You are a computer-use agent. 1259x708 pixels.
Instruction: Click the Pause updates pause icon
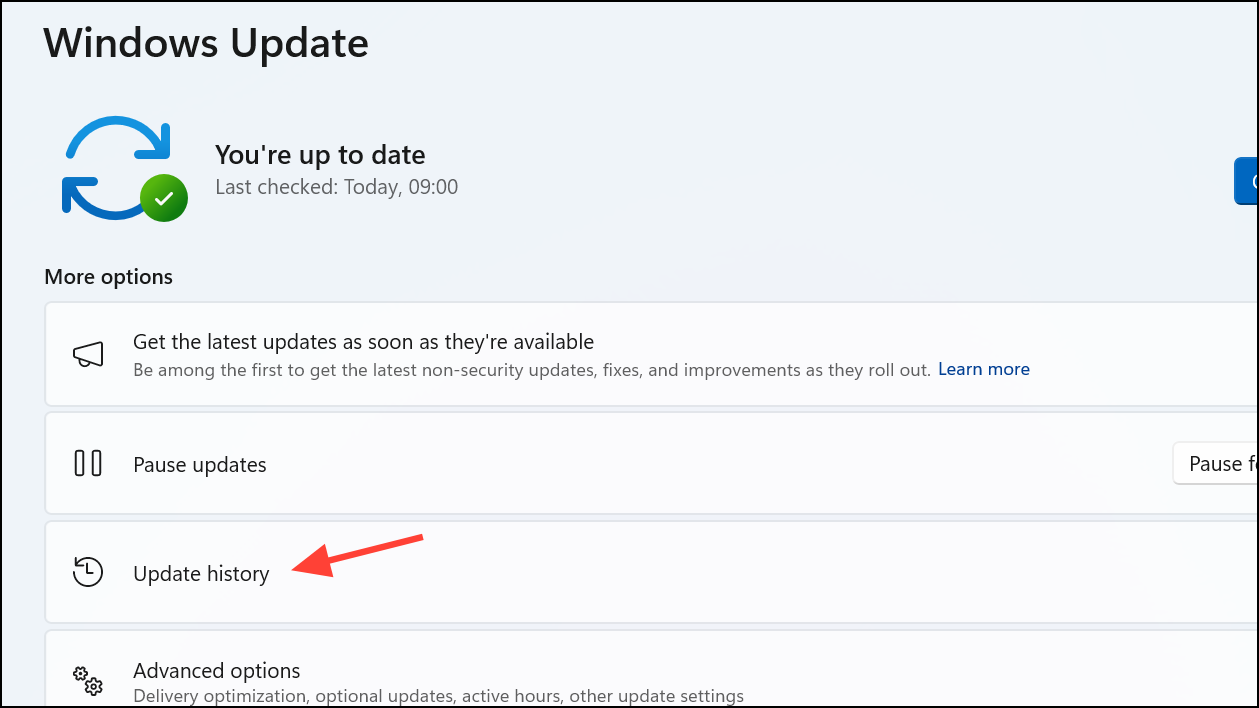point(89,463)
